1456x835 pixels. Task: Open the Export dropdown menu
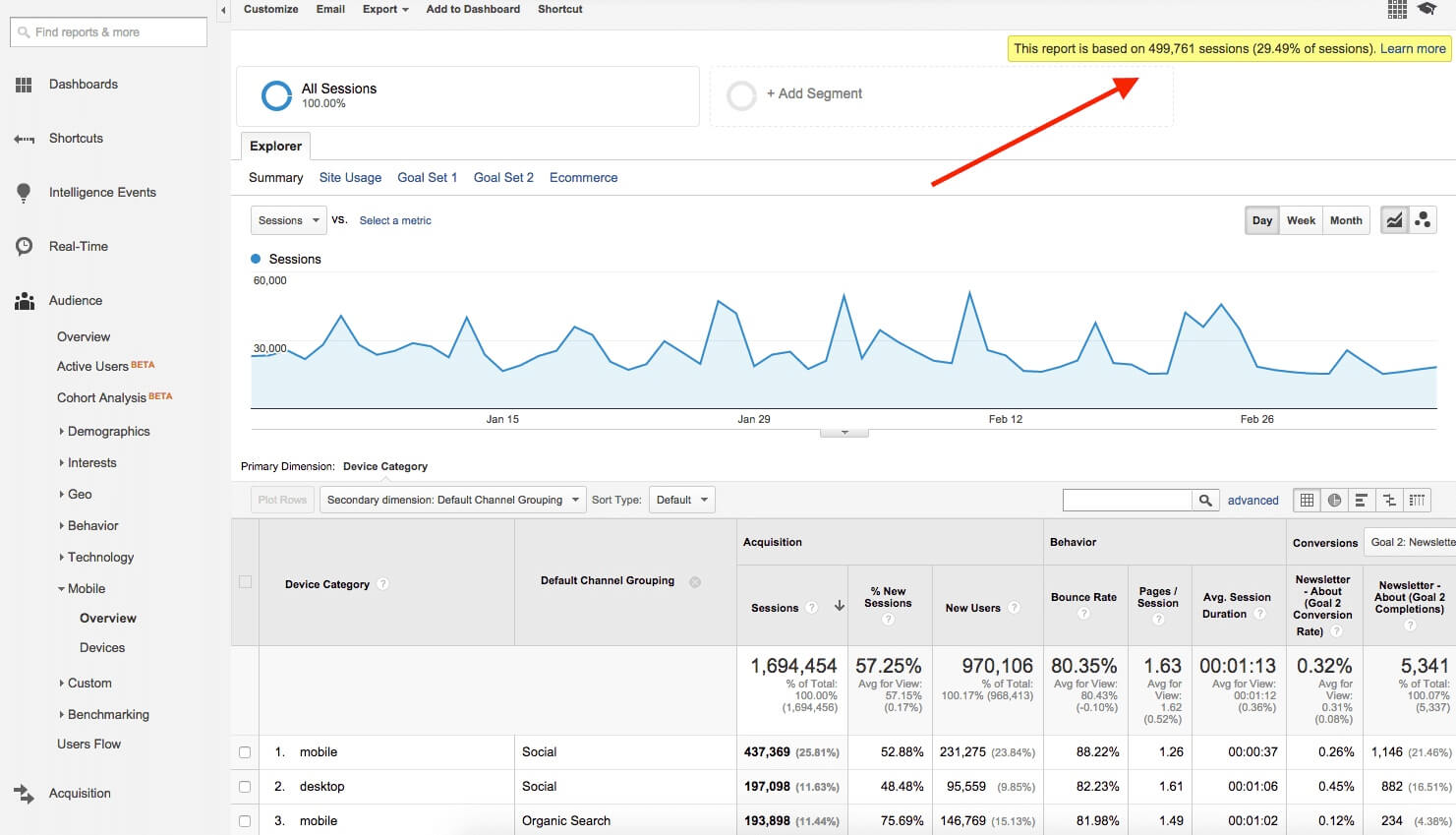385,9
